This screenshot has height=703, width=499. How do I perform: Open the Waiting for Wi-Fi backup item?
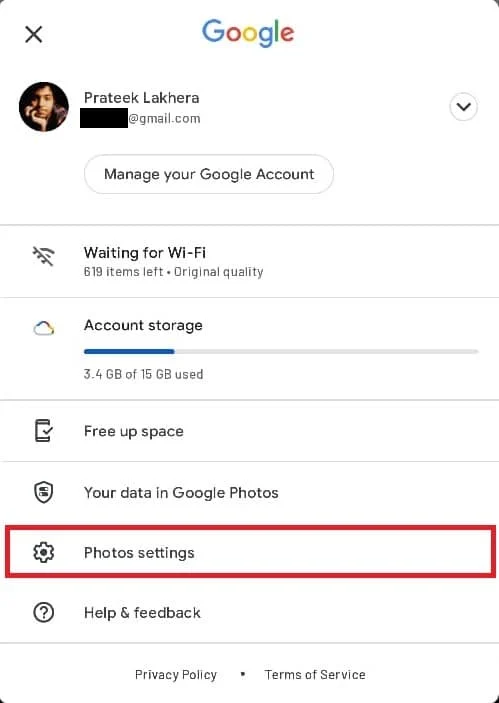click(249, 261)
